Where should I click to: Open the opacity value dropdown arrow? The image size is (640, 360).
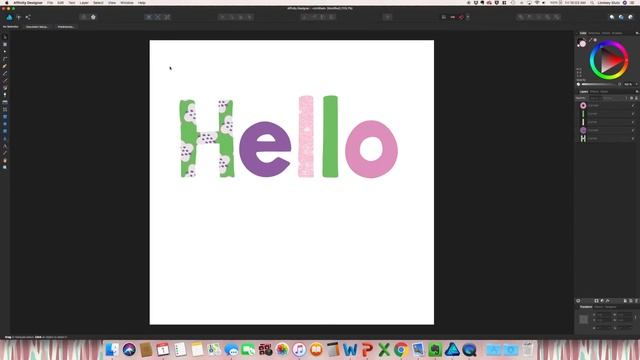pos(637,84)
